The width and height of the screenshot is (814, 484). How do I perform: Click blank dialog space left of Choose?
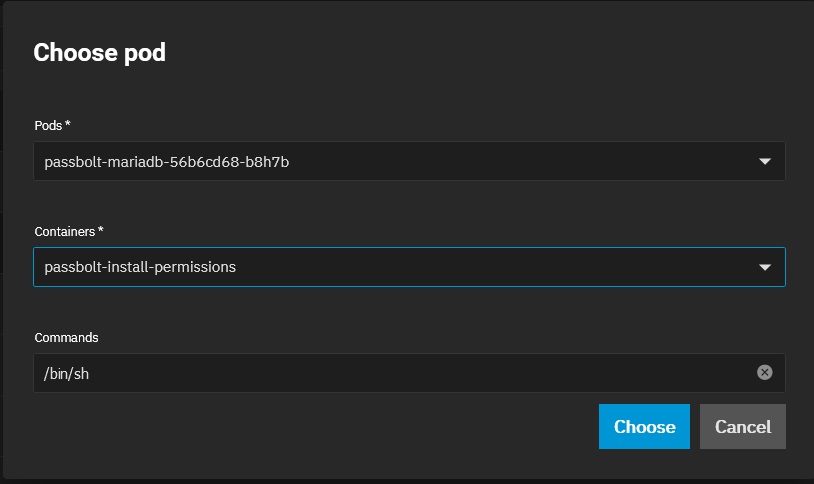click(x=311, y=426)
